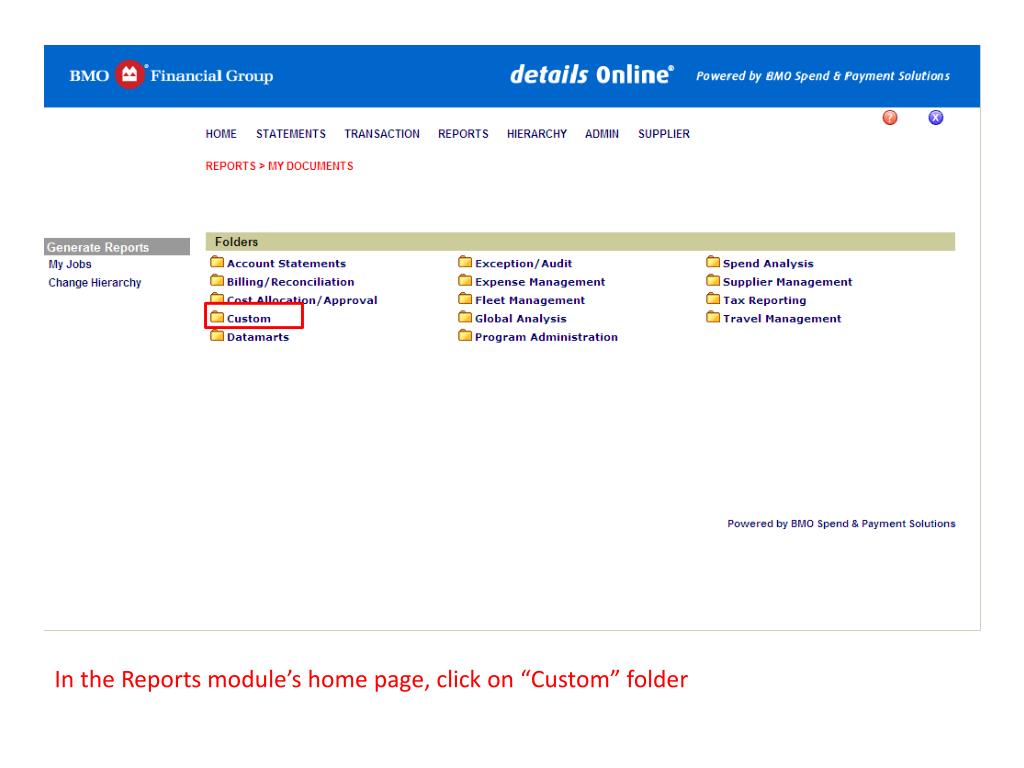Click the Datamarts folder icon
The height and width of the screenshot is (768, 1024).
click(x=217, y=336)
